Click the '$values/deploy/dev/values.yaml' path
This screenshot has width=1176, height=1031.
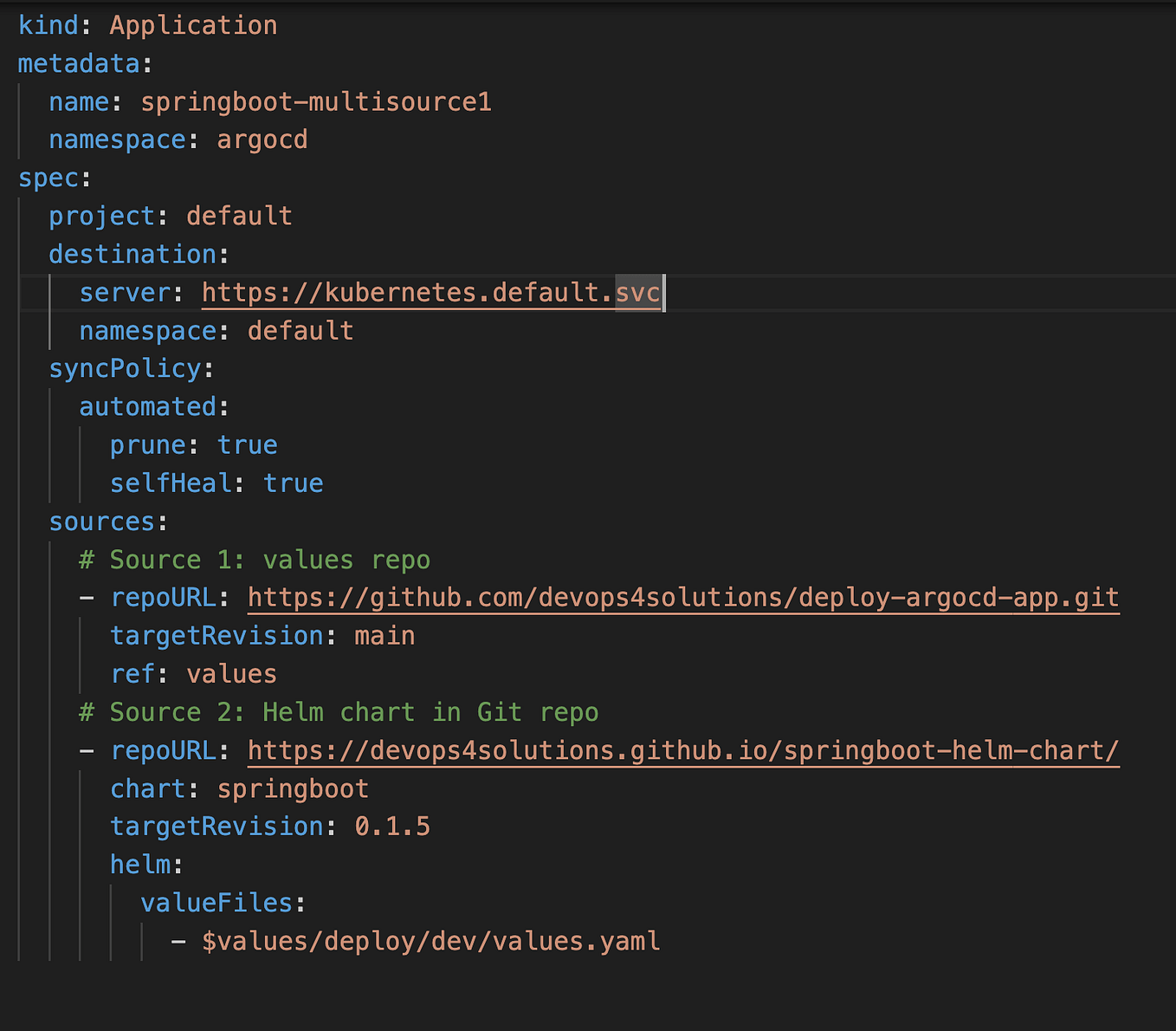[x=430, y=941]
